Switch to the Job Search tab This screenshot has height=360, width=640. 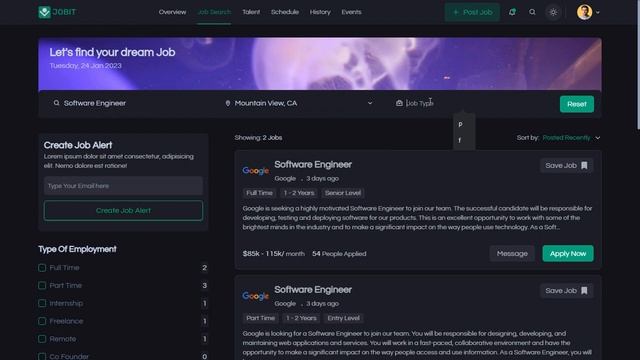[x=214, y=12]
